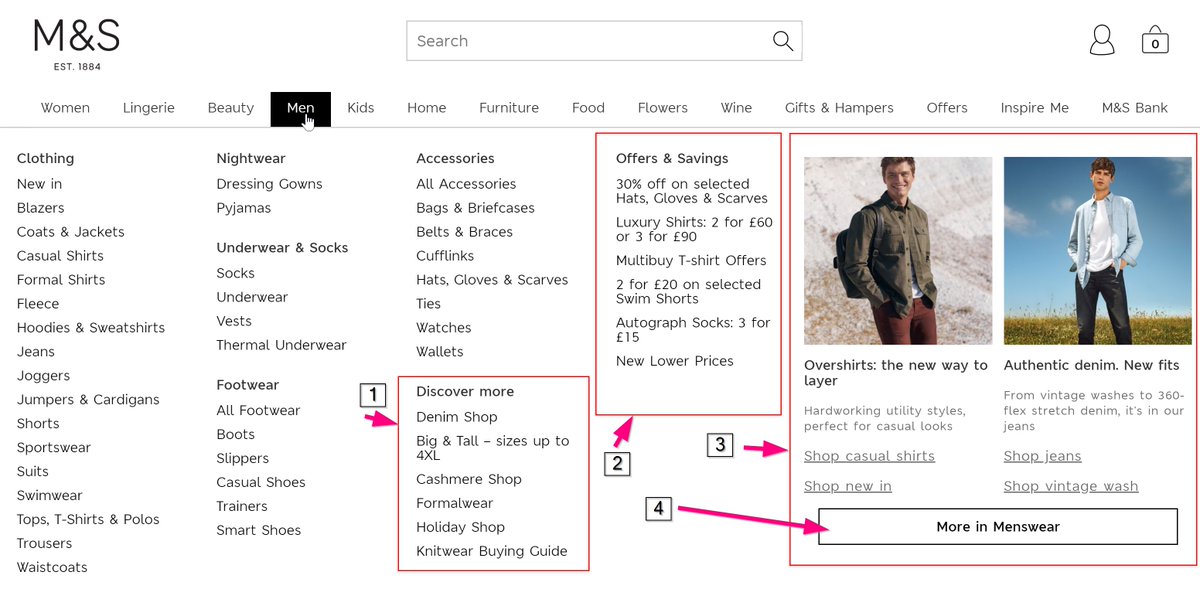The height and width of the screenshot is (589, 1200).
Task: Open New Lower Prices
Action: point(675,361)
